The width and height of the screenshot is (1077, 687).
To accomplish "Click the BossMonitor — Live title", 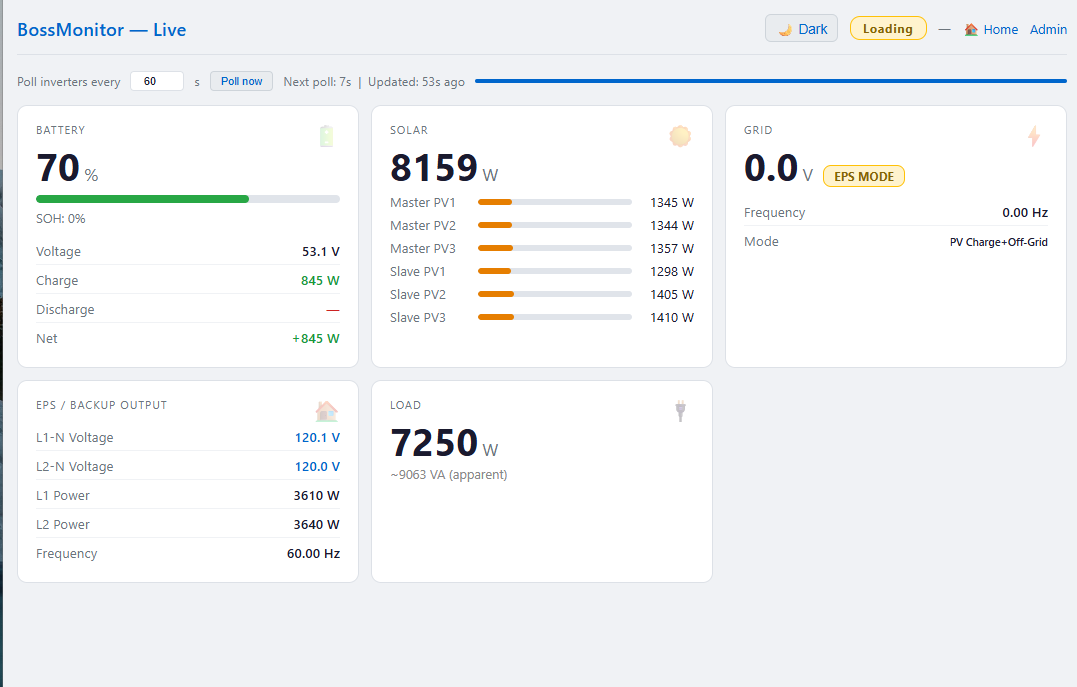I will tap(102, 30).
